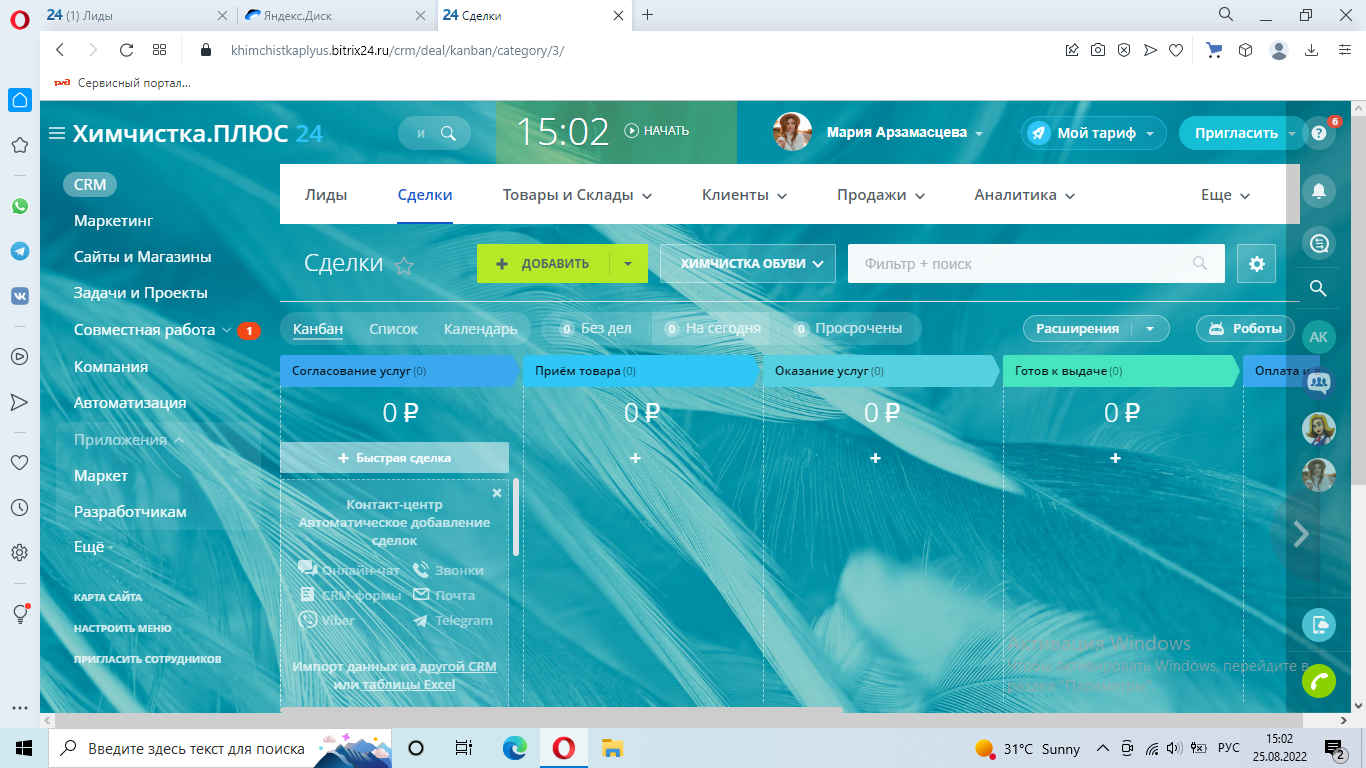The height and width of the screenshot is (768, 1366).
Task: Switch to Календарь view
Action: point(481,329)
